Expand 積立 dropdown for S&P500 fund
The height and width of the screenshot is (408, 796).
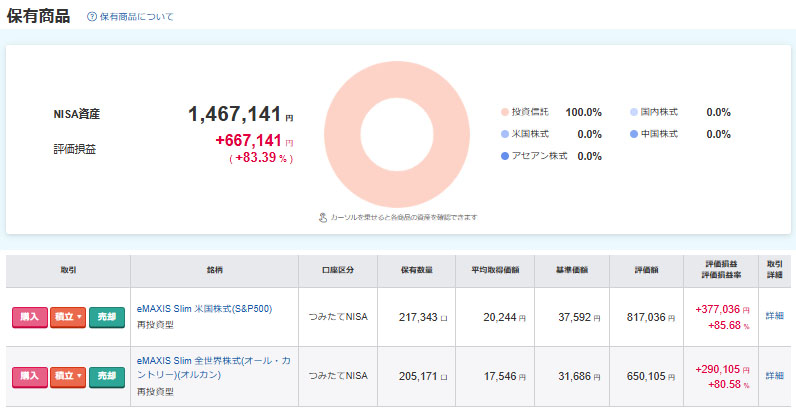68,317
